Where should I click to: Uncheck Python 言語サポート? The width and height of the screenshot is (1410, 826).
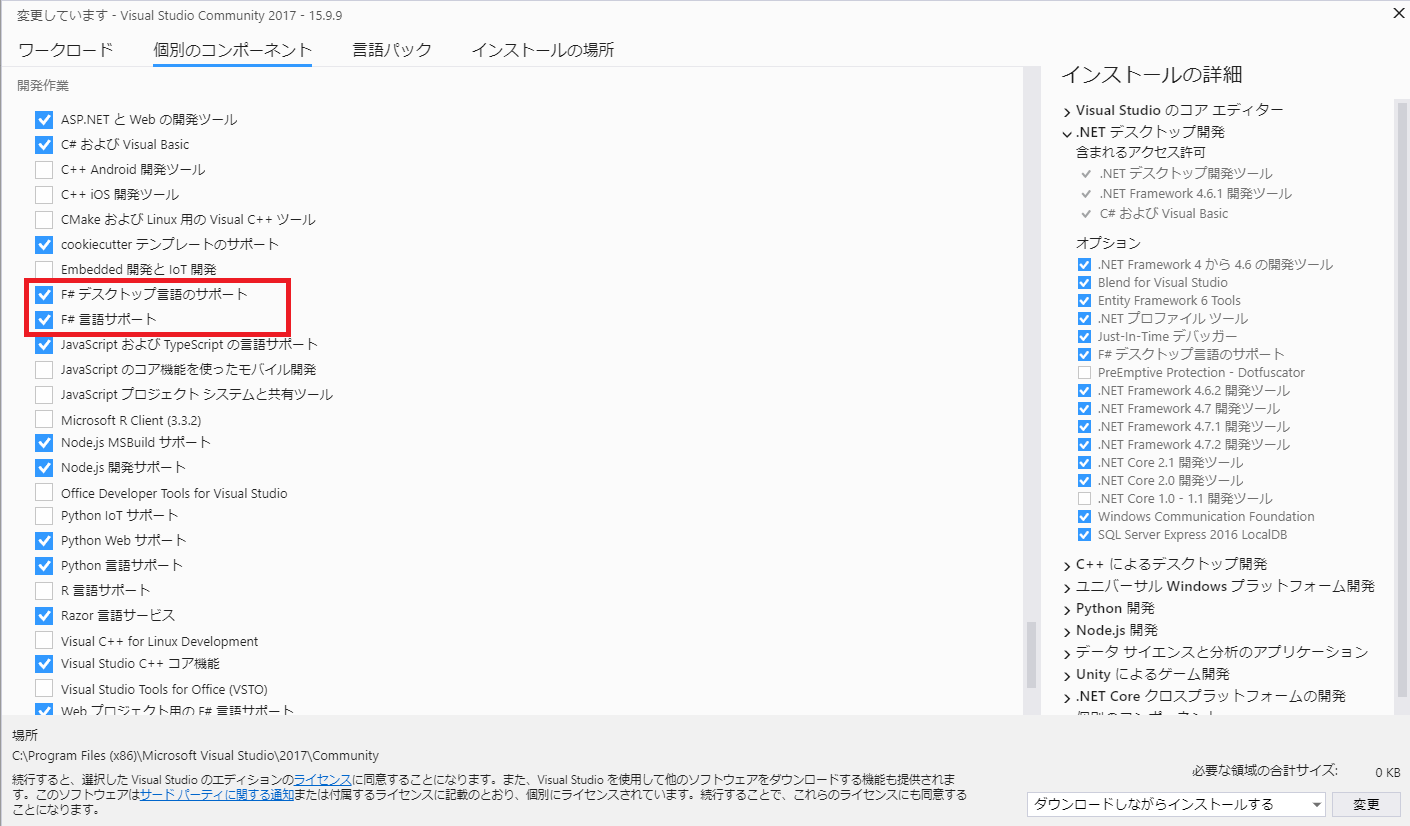(44, 564)
